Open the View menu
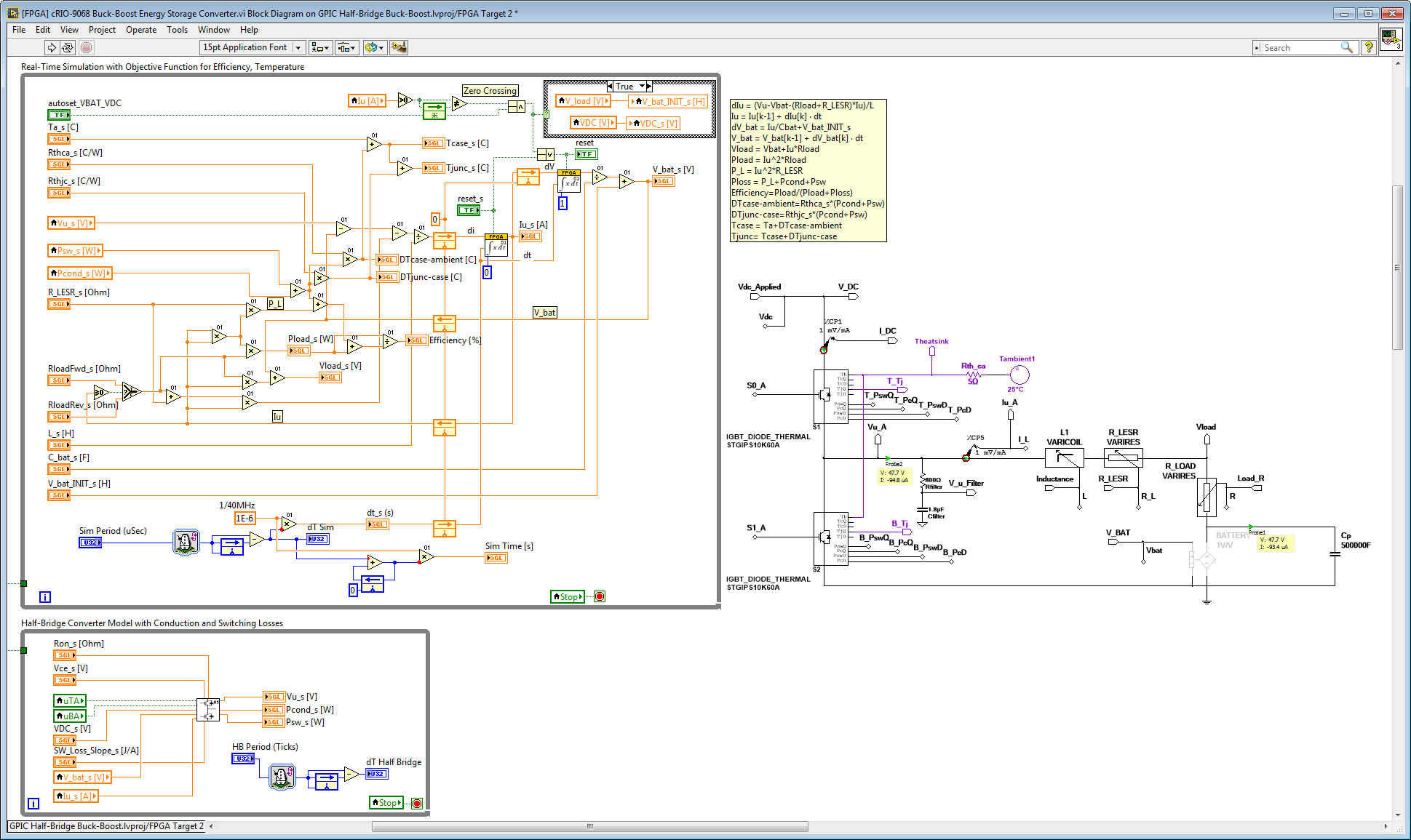Image resolution: width=1411 pixels, height=840 pixels. tap(69, 30)
